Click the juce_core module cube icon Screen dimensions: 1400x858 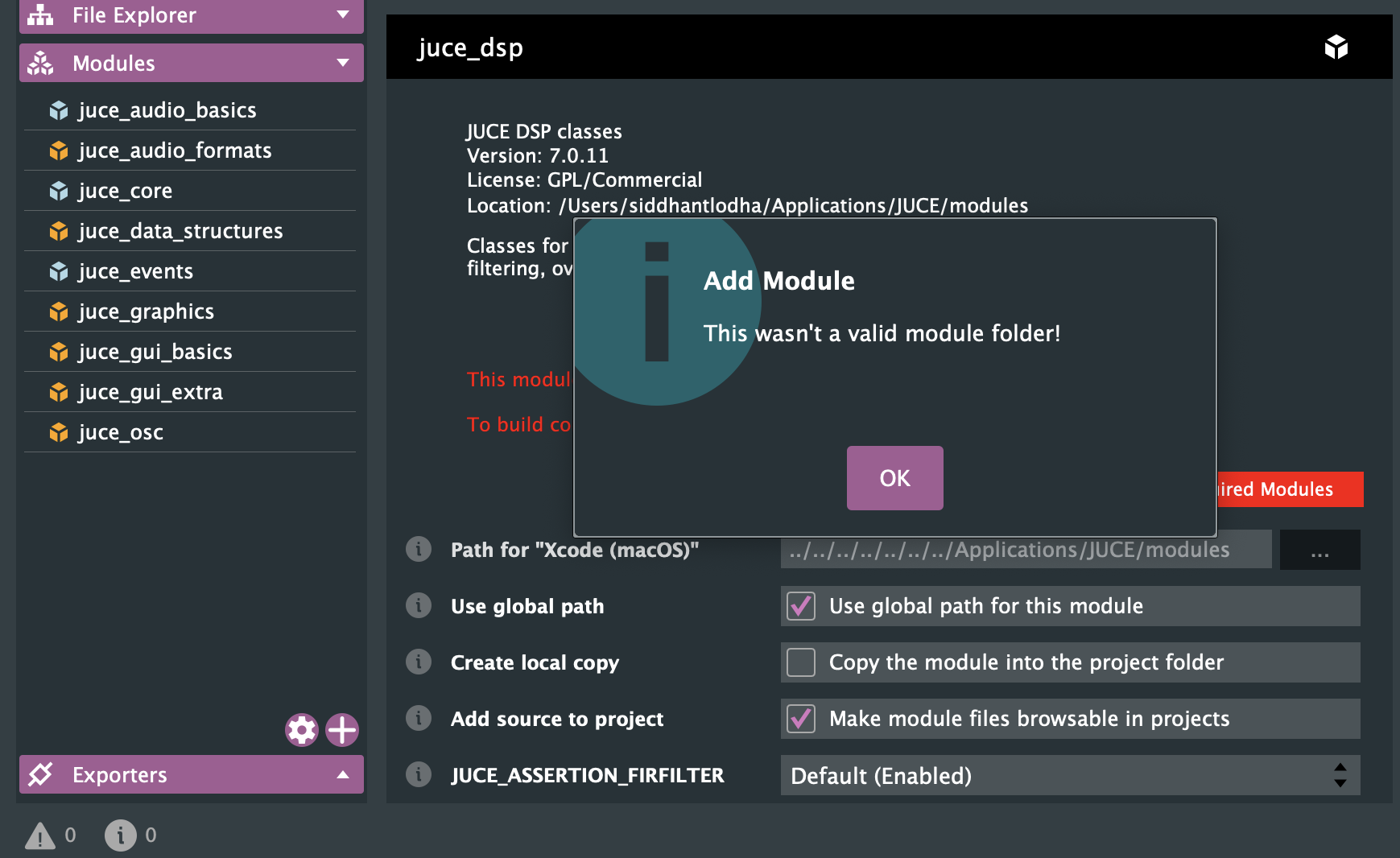click(x=59, y=191)
